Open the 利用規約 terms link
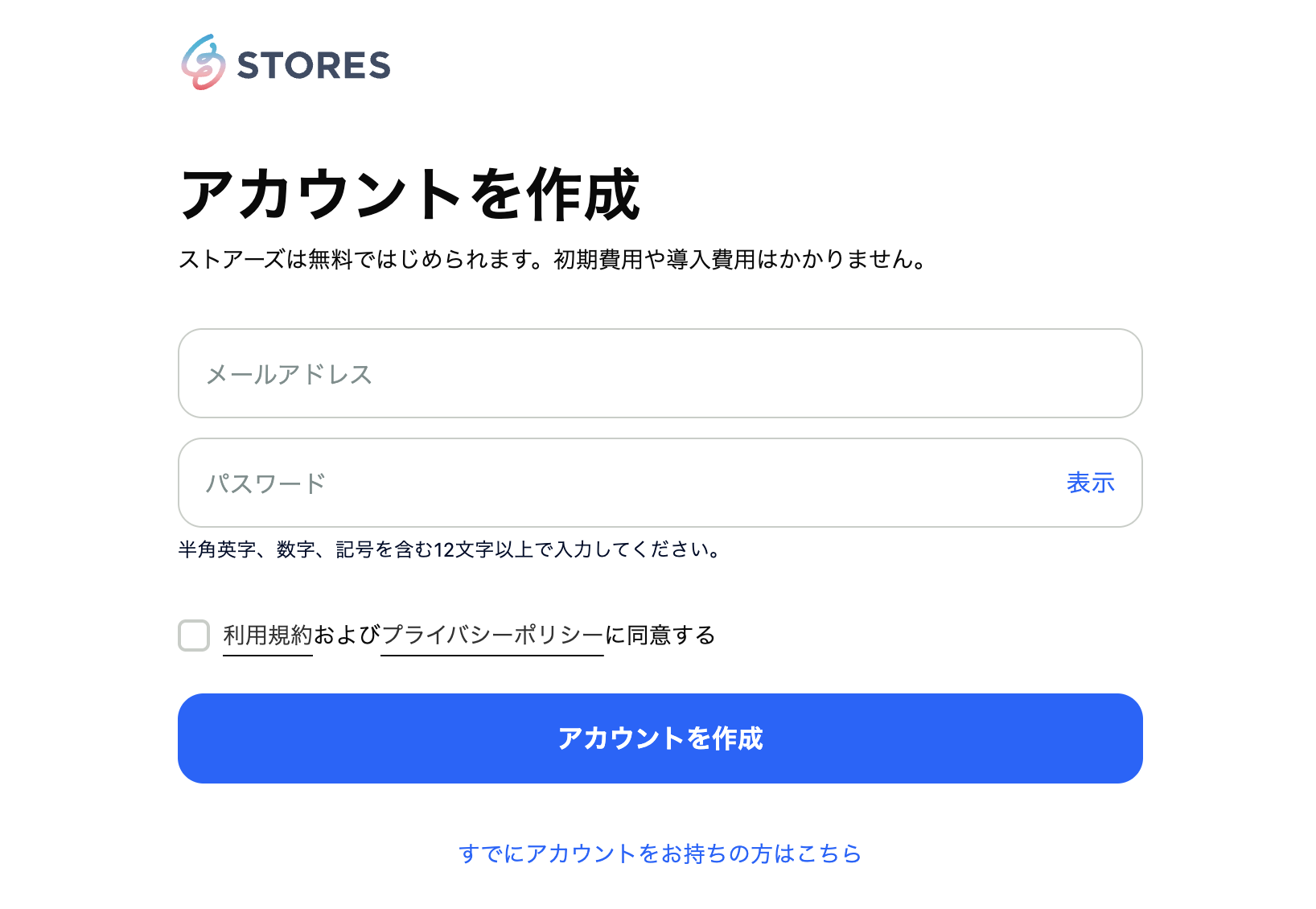Image resolution: width=1316 pixels, height=909 pixels. (267, 635)
